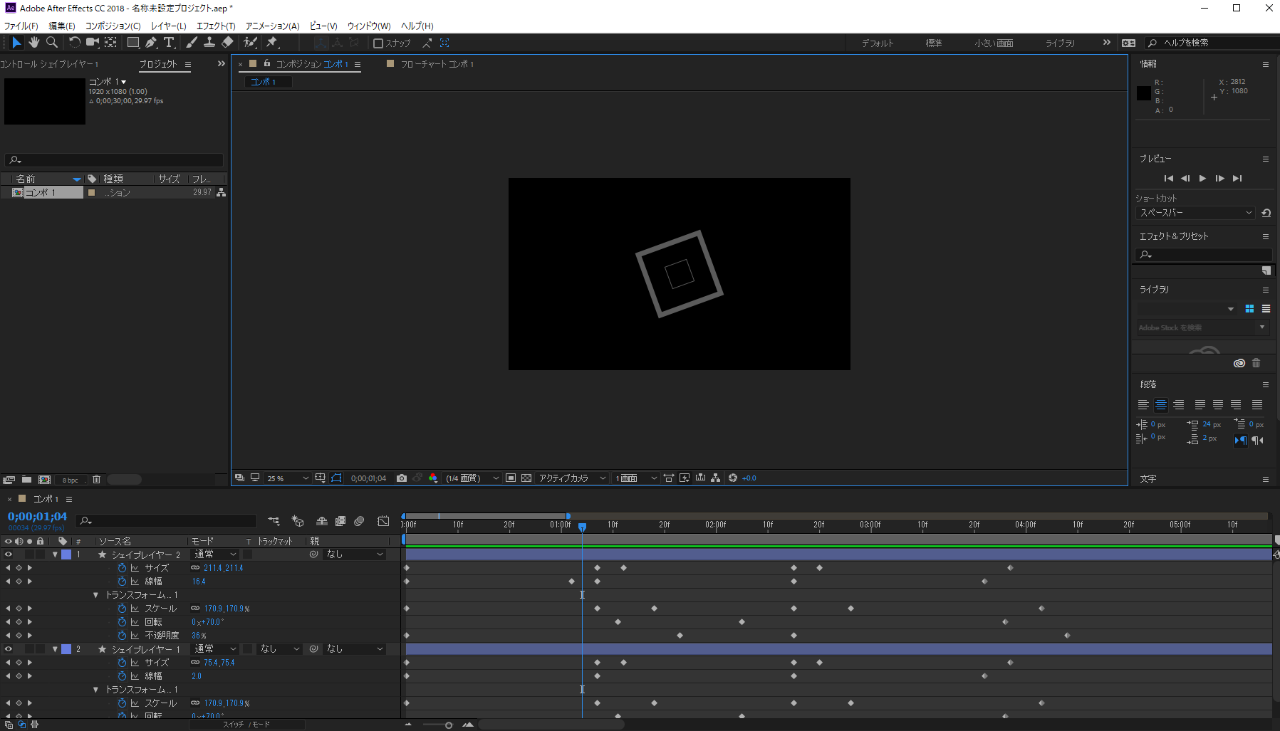Select the Puppet Pin tool
This screenshot has width=1280, height=731.
[271, 43]
